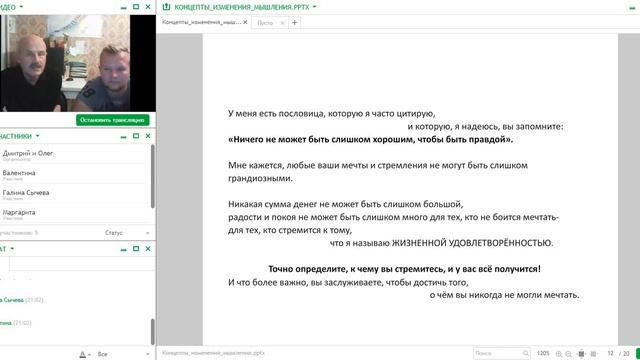
Task: Open the presentation title dropdown arrow
Action: 314,7
